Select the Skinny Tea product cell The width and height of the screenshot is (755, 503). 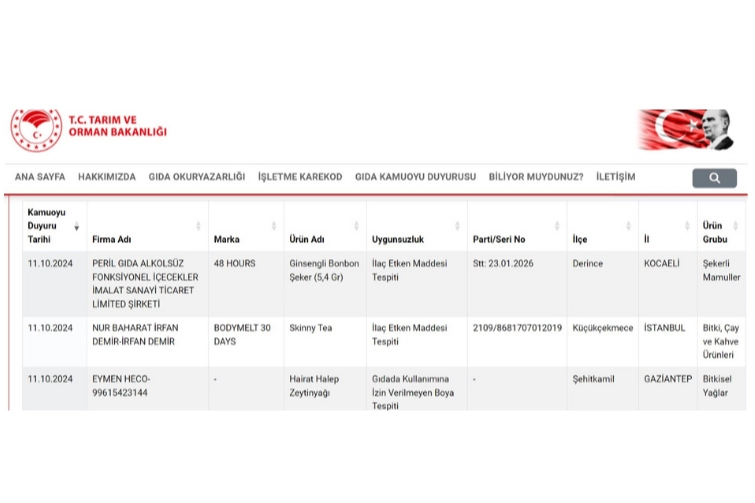[x=325, y=341]
